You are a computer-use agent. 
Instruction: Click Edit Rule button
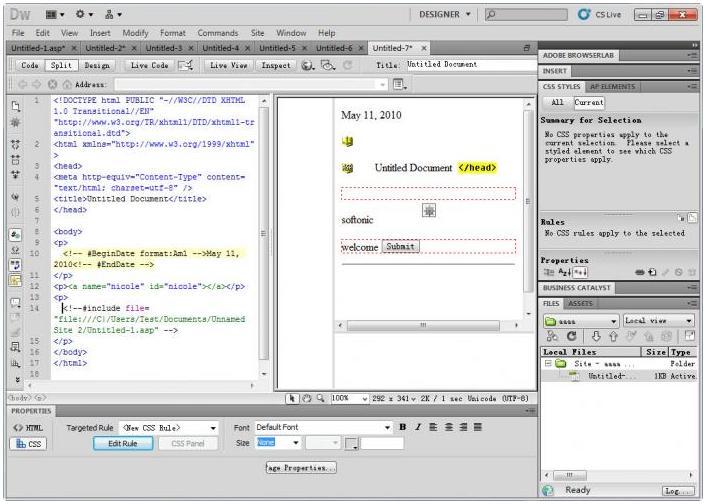pos(123,444)
